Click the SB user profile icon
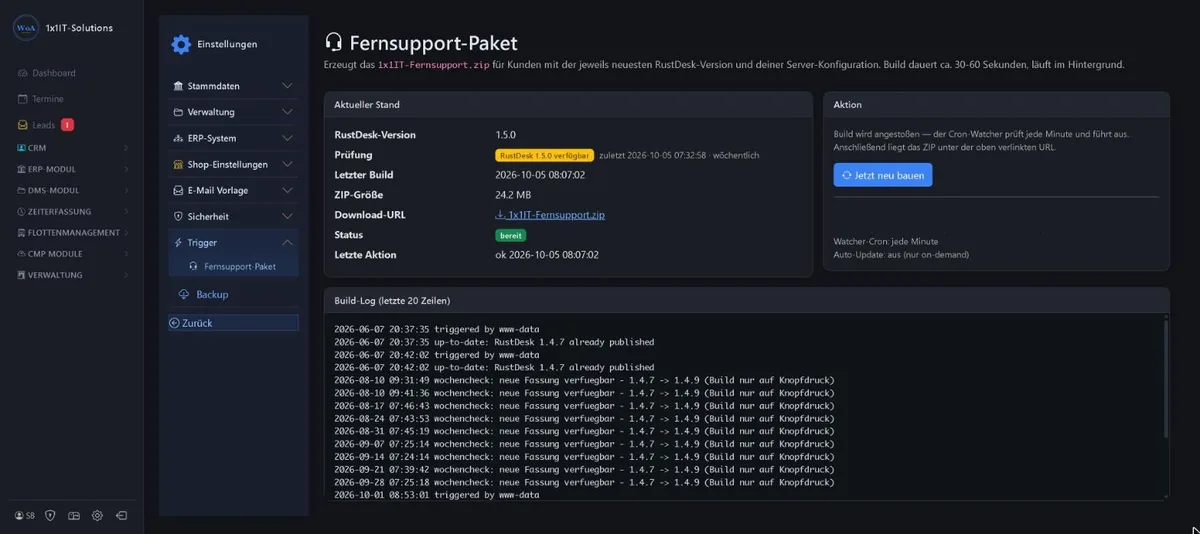Viewport: 1200px width, 534px height. tap(25, 516)
